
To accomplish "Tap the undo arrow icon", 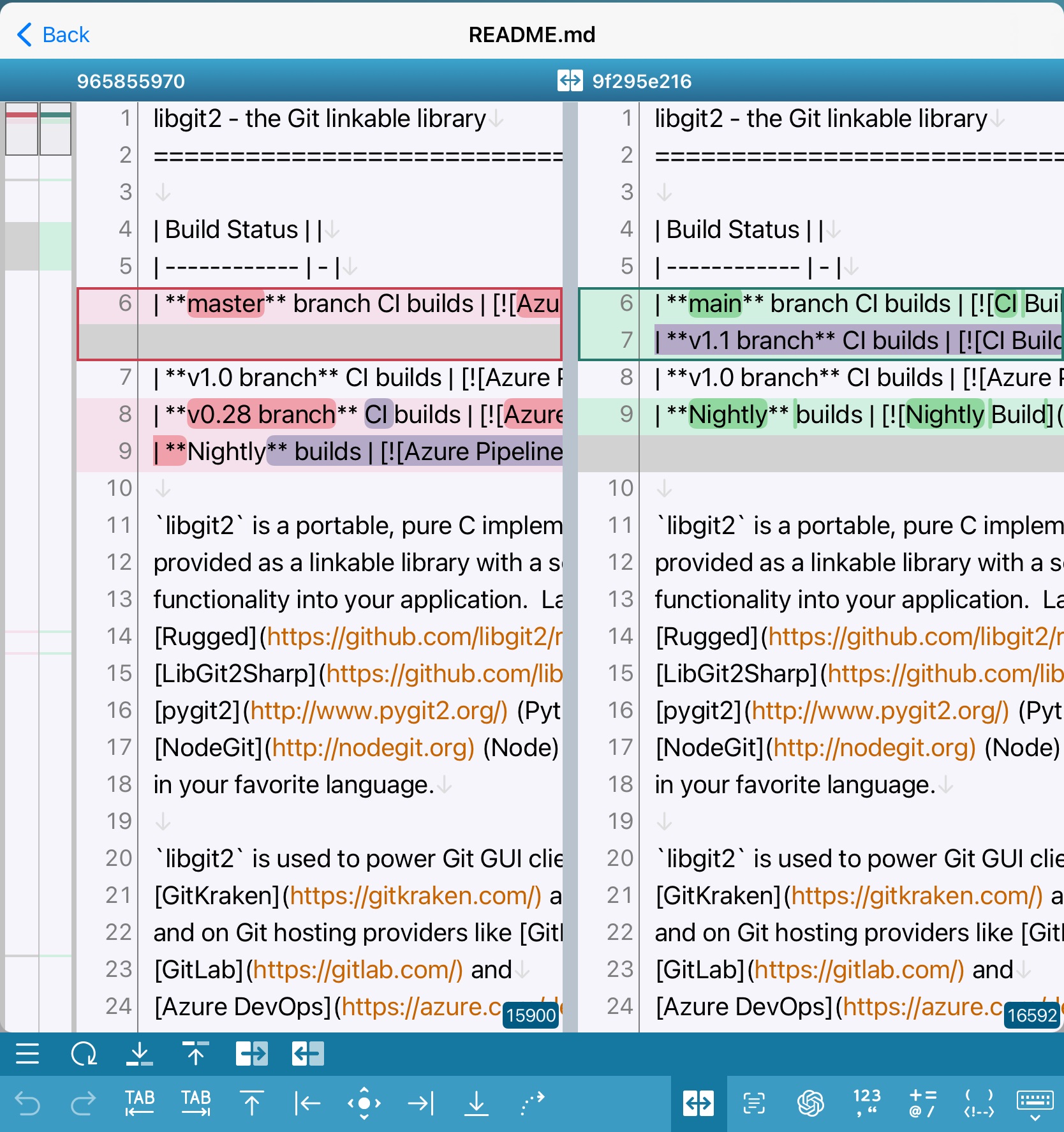I will pos(27,1103).
